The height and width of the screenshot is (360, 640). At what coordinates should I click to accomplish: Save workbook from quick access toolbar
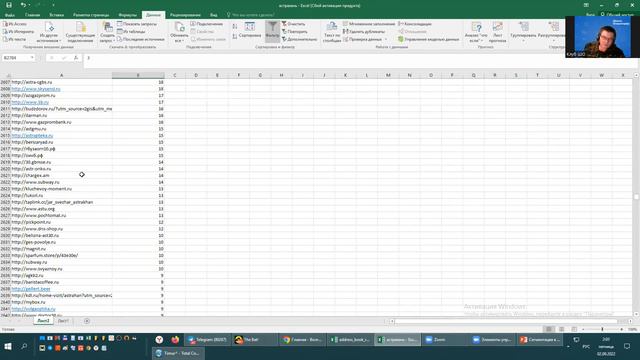point(9,5)
